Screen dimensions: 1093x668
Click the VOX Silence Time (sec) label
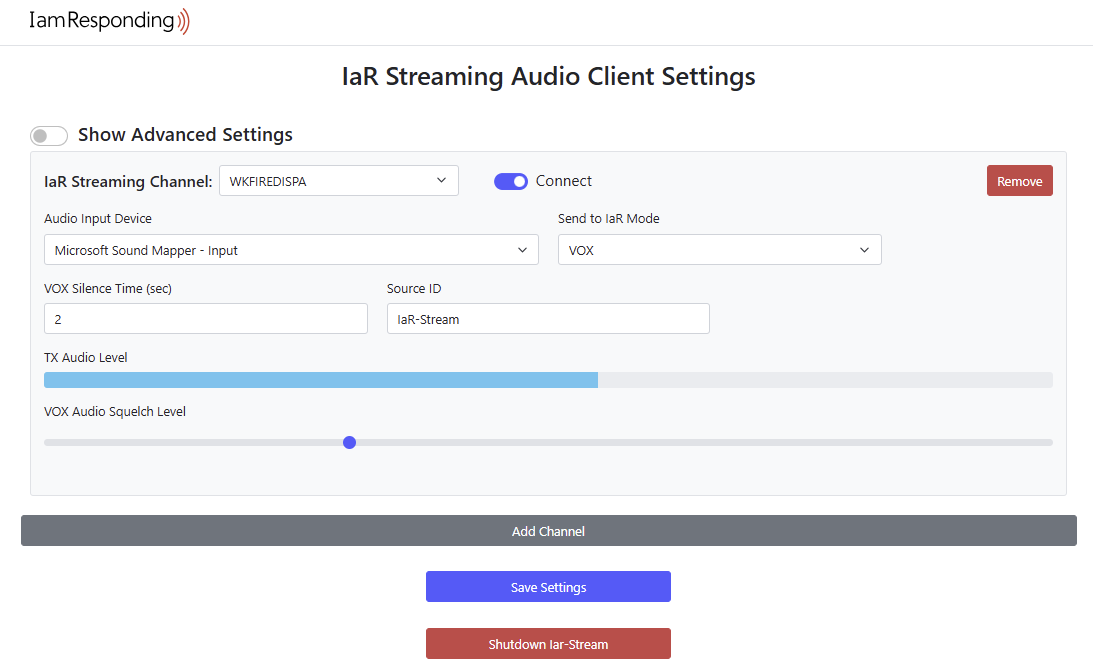tap(108, 288)
